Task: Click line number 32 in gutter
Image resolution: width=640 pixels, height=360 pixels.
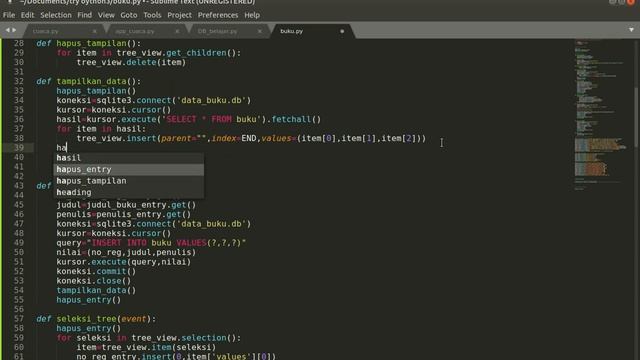Action: click(x=19, y=81)
